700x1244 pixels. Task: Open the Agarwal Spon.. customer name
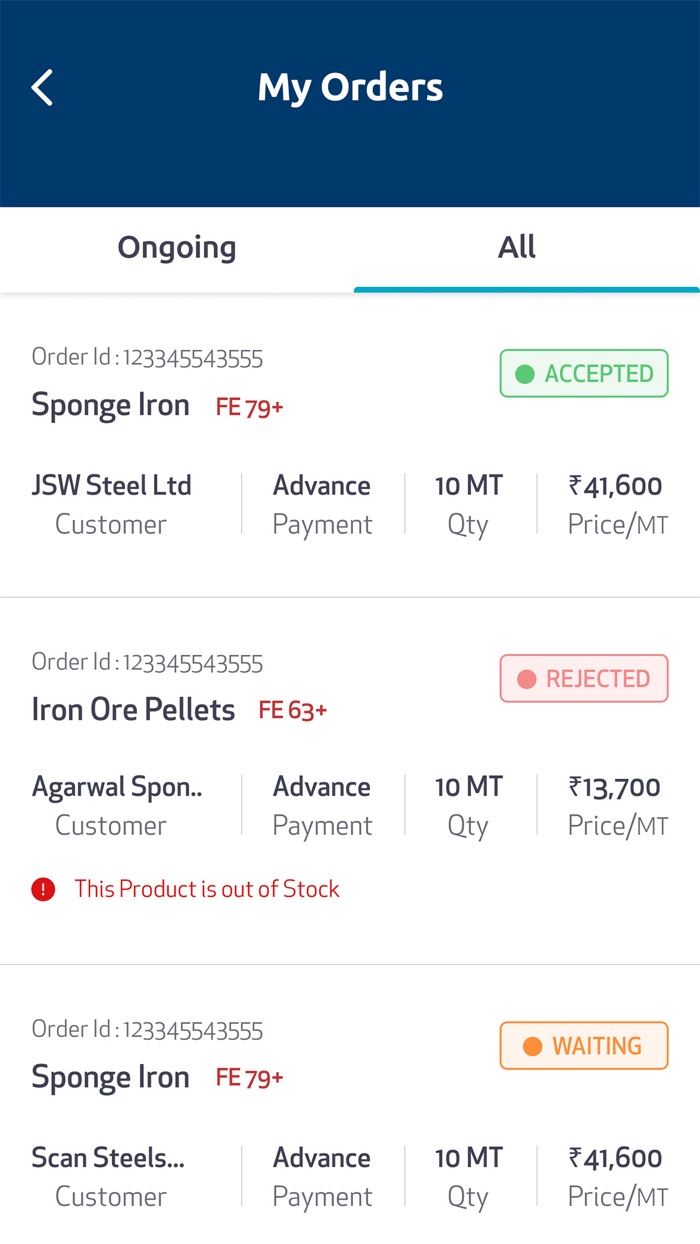click(x=117, y=787)
